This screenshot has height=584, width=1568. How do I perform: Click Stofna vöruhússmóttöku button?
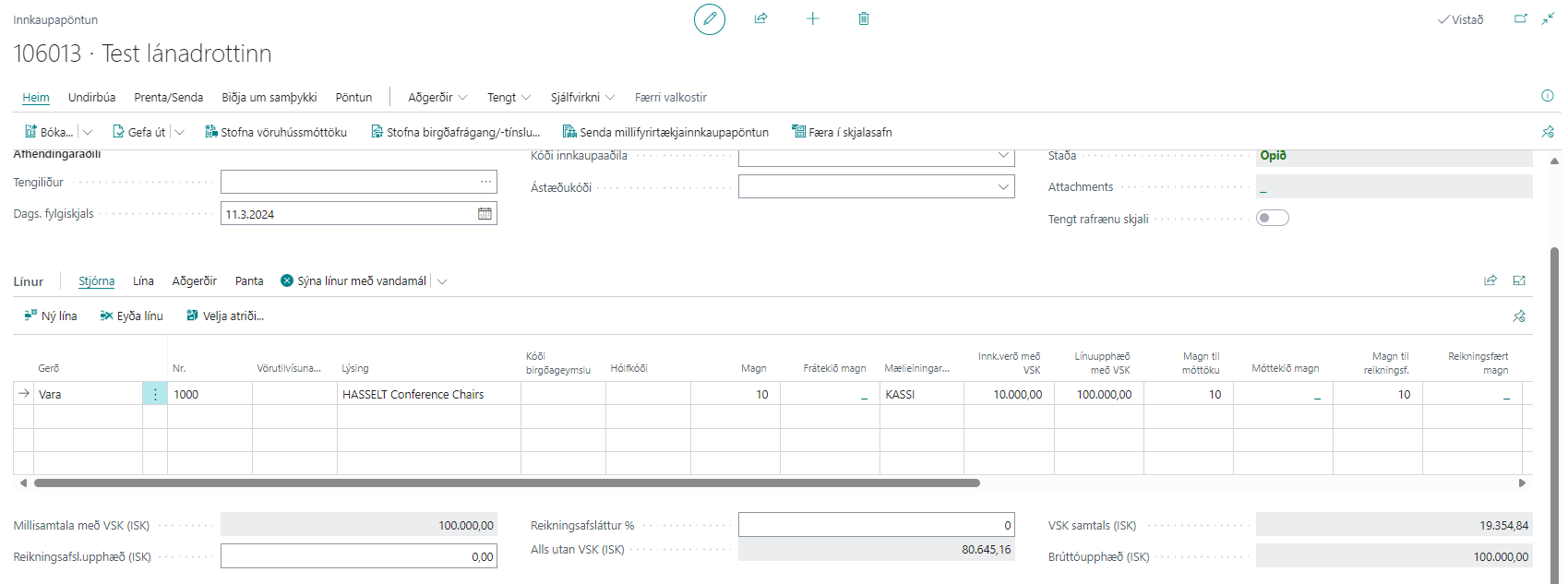[276, 133]
